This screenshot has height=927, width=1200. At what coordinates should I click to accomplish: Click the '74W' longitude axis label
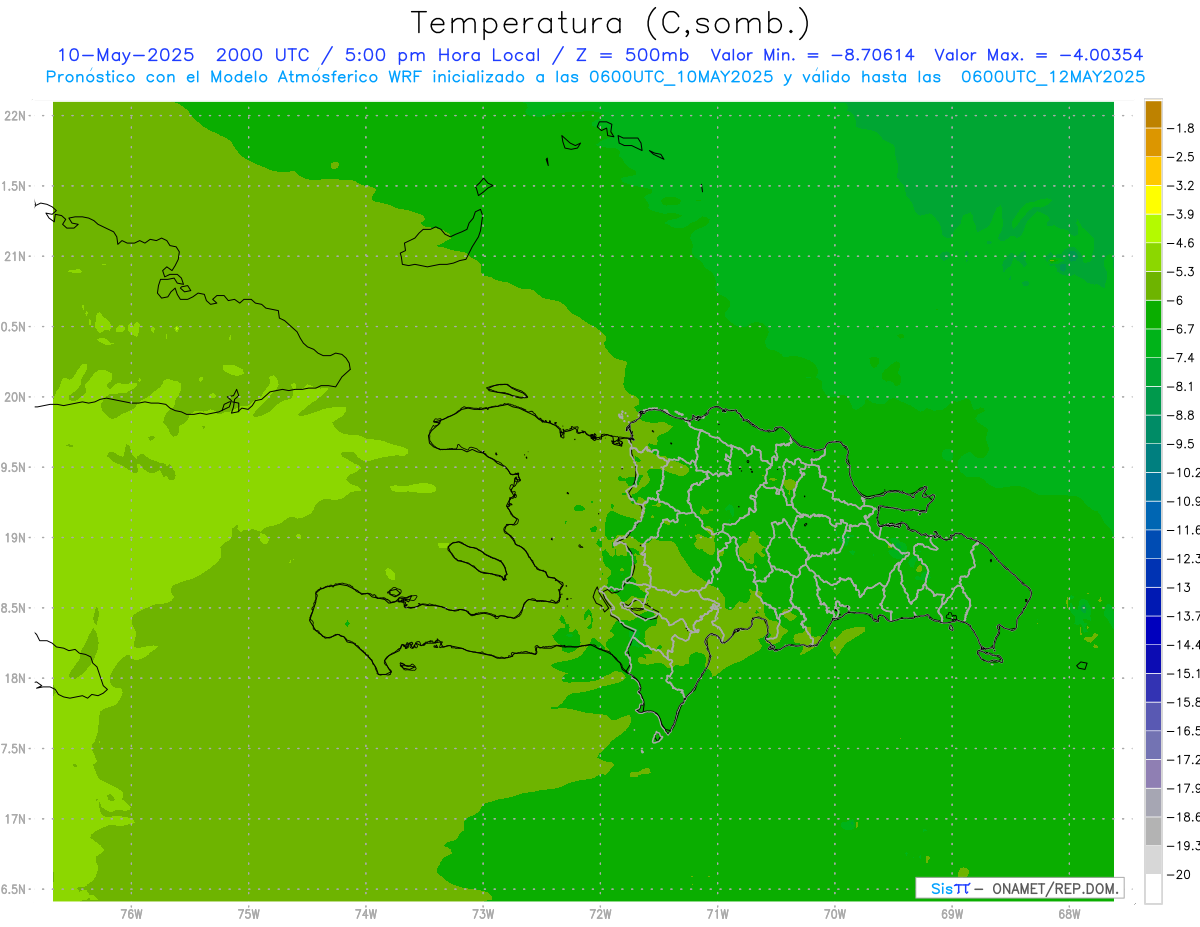click(365, 914)
